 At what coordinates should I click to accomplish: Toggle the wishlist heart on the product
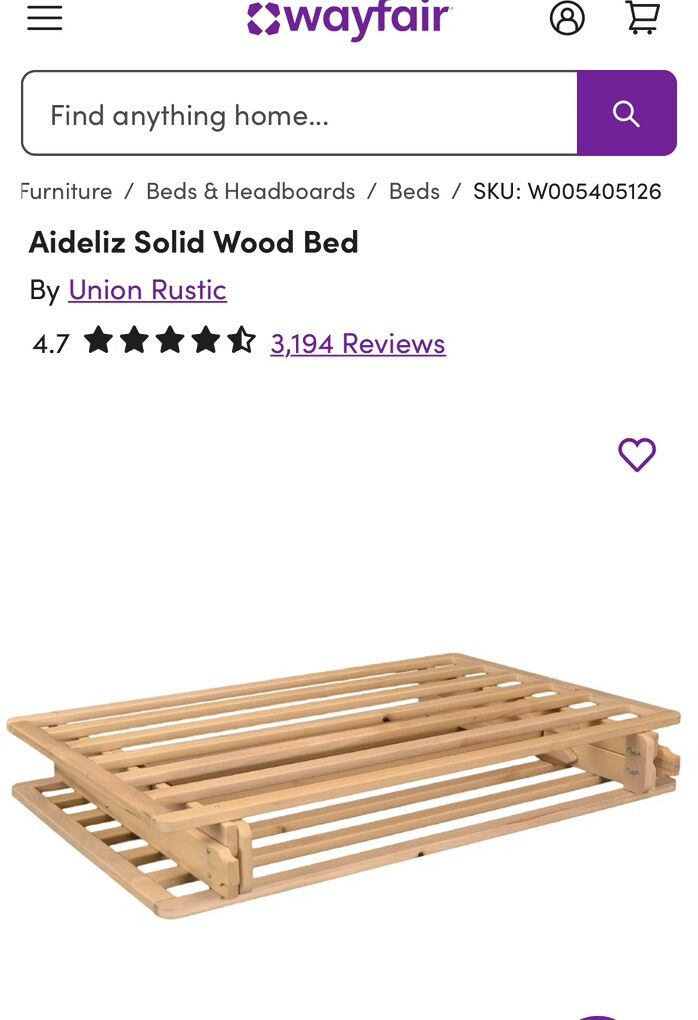tap(637, 454)
